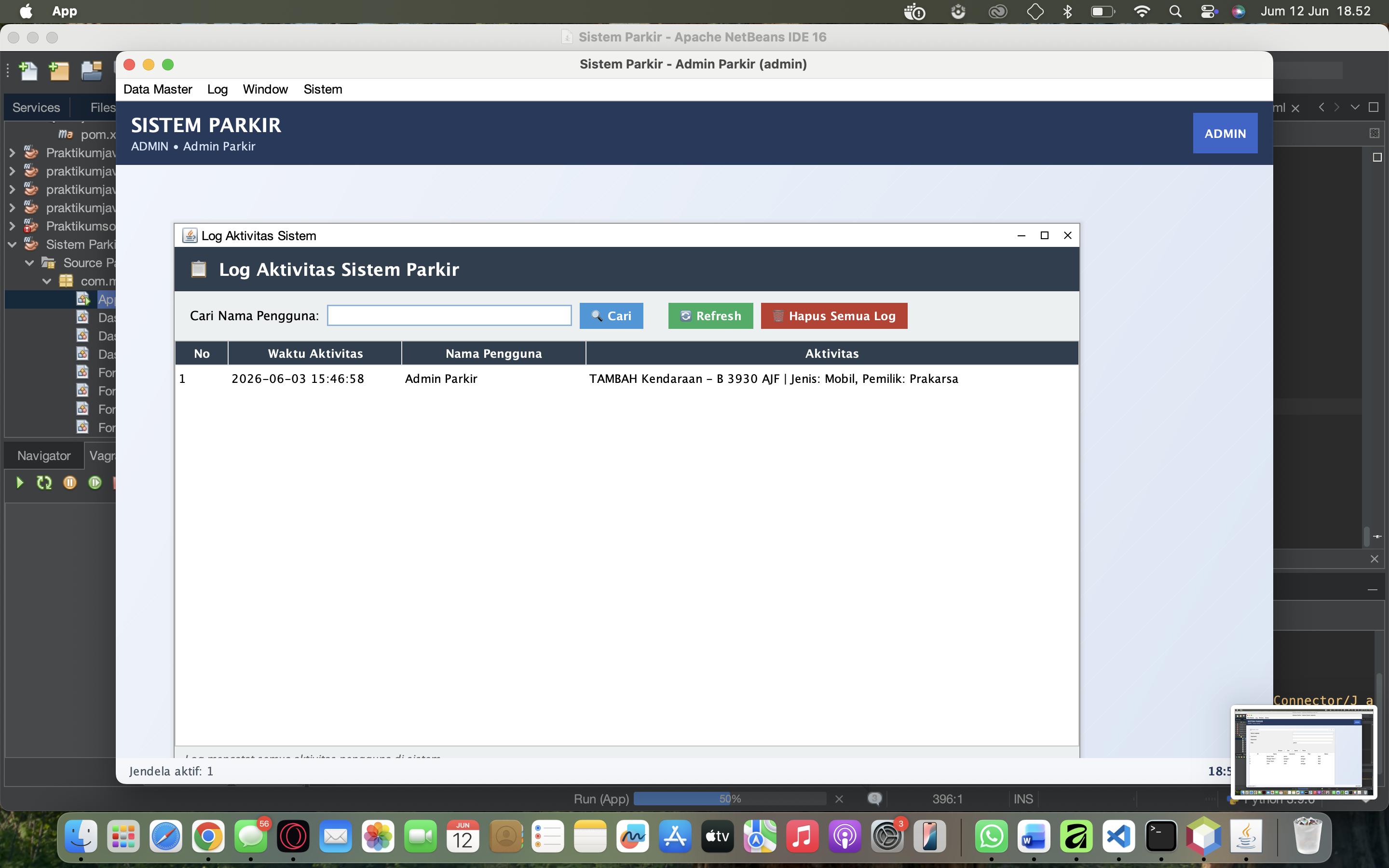
Task: Click previous editor tab chevron in NetBeans
Action: tap(1321, 108)
